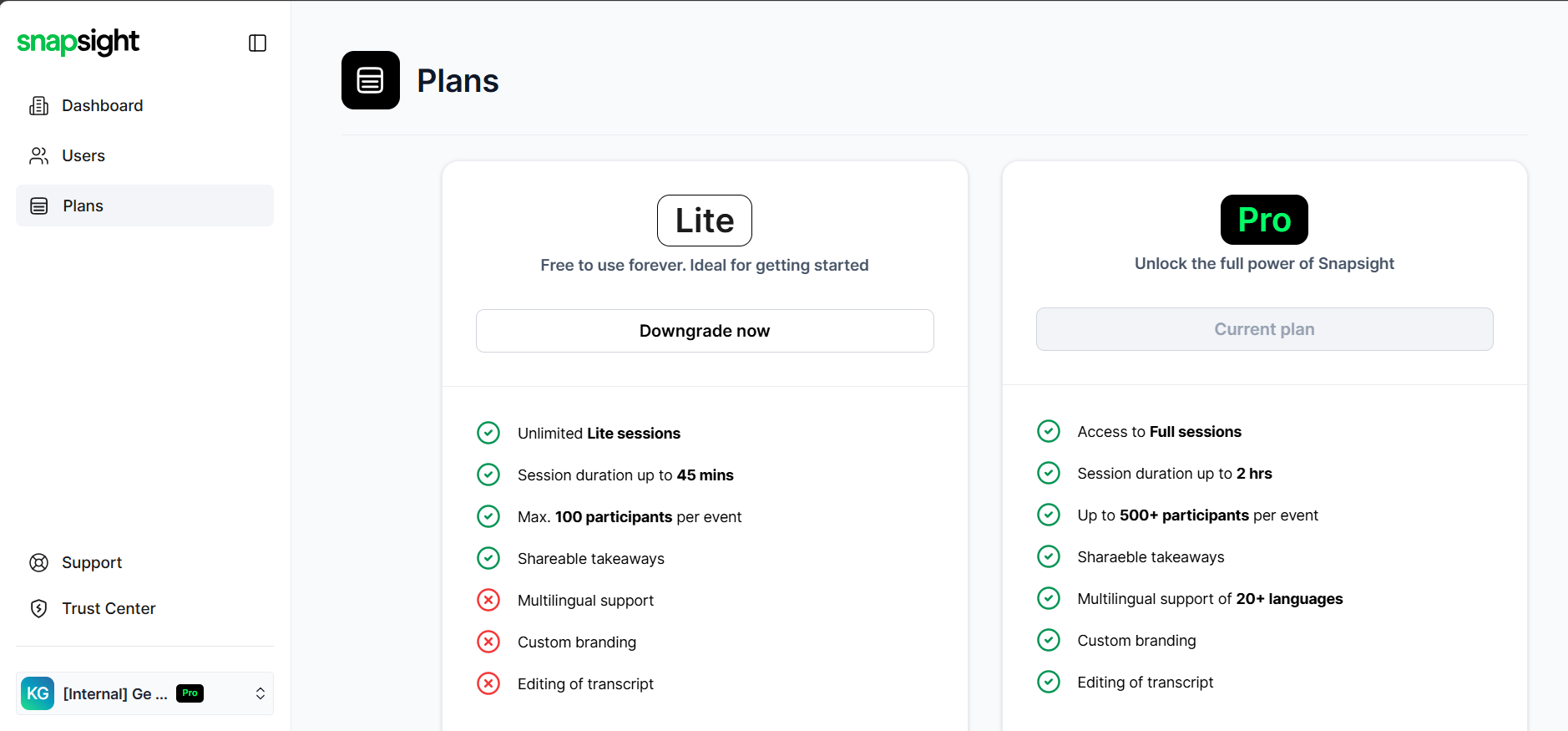Image resolution: width=1568 pixels, height=731 pixels.
Task: Expand the workspace switcher chevrons
Action: pyautogui.click(x=260, y=693)
